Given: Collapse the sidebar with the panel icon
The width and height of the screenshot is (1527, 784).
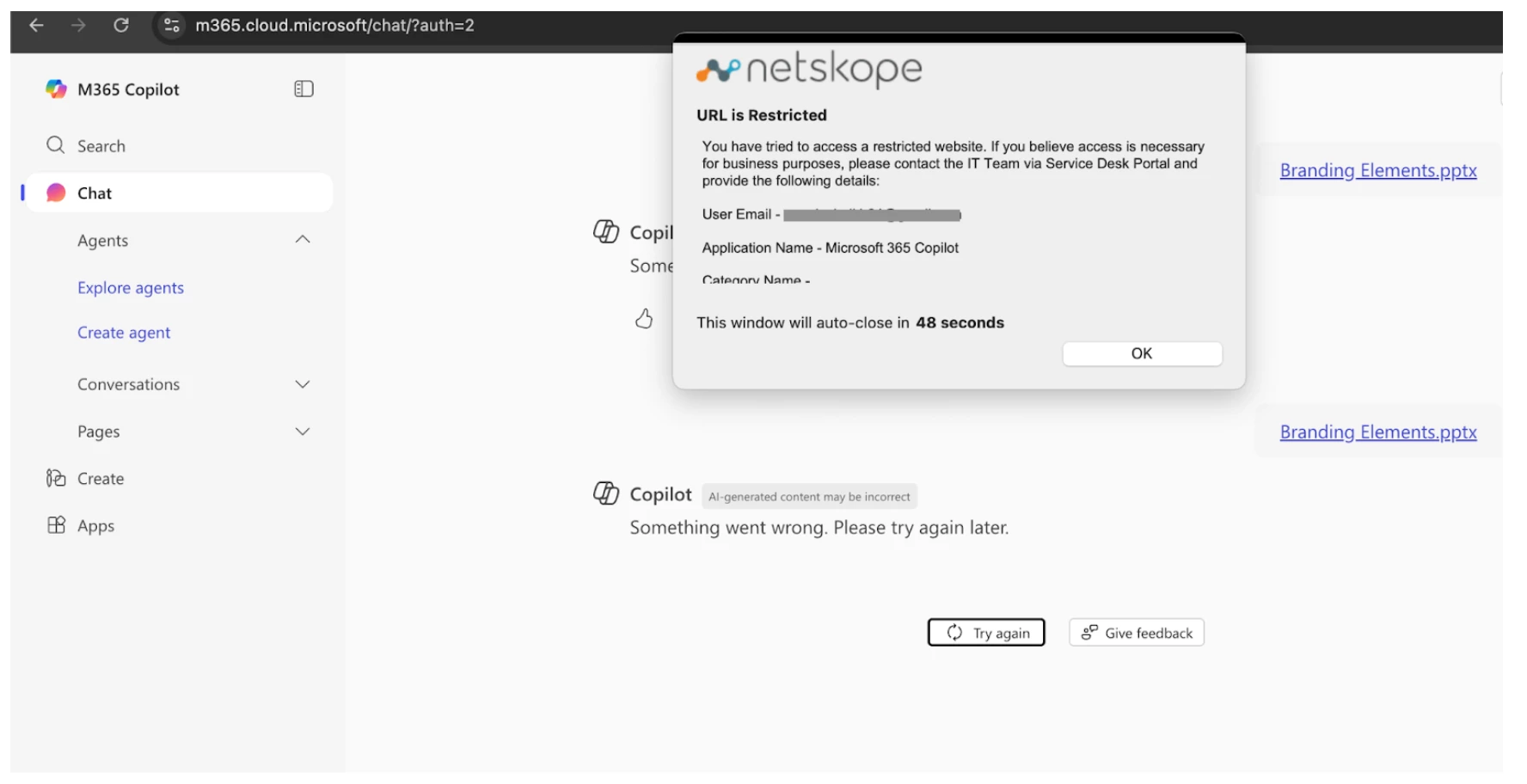Looking at the screenshot, I should (304, 89).
